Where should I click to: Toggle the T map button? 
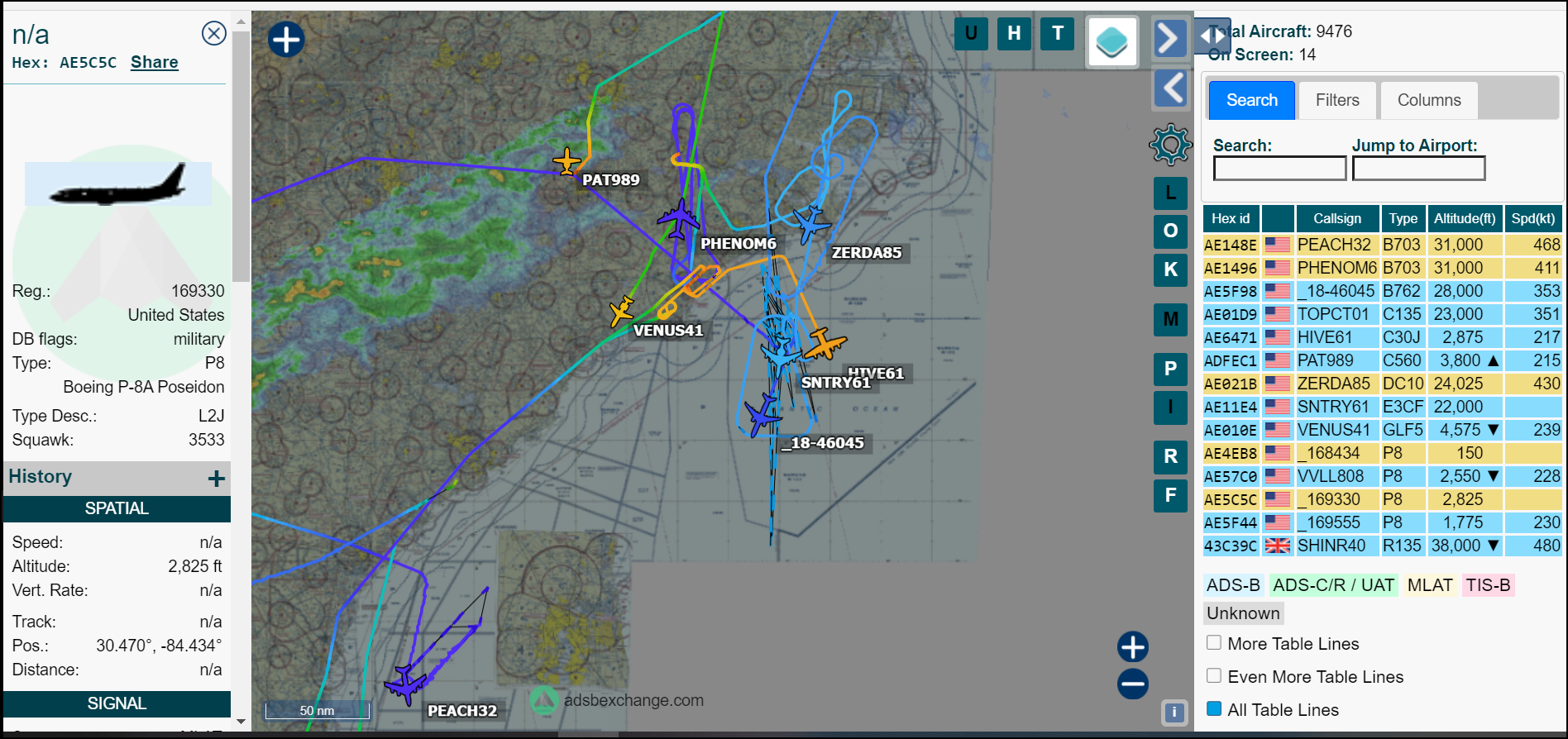pos(1057,34)
